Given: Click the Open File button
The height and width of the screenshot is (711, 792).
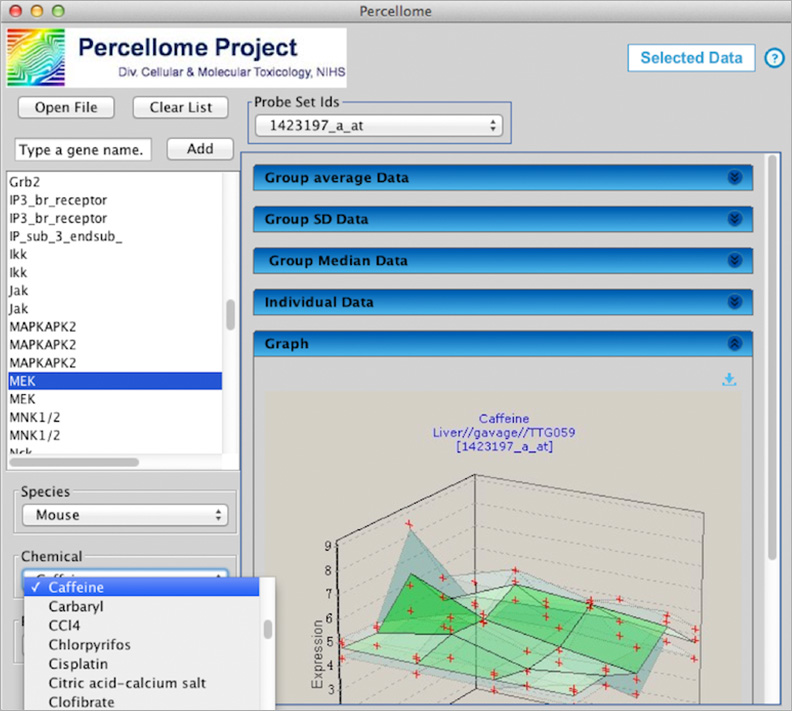Looking at the screenshot, I should [x=66, y=108].
